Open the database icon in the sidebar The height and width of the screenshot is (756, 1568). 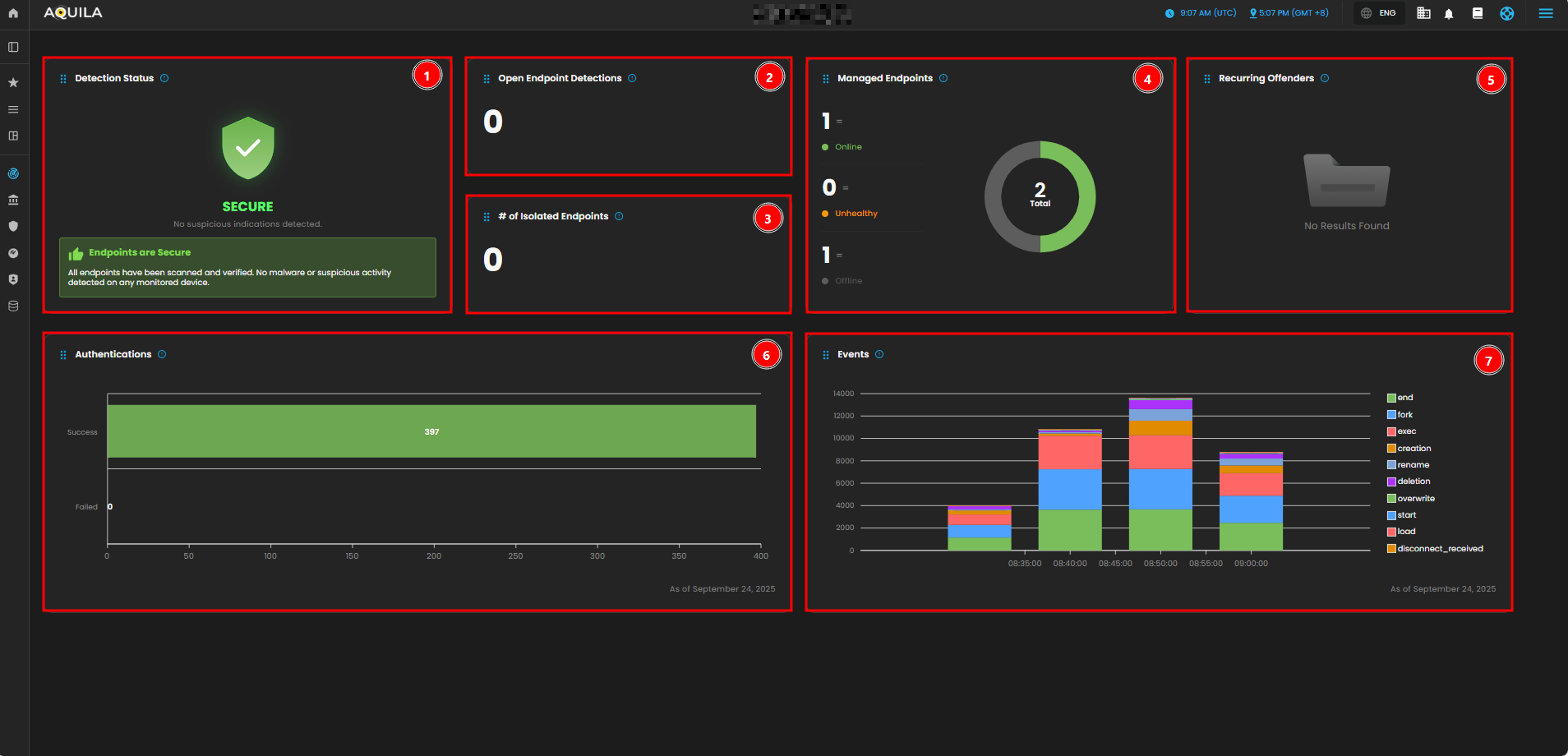click(13, 306)
